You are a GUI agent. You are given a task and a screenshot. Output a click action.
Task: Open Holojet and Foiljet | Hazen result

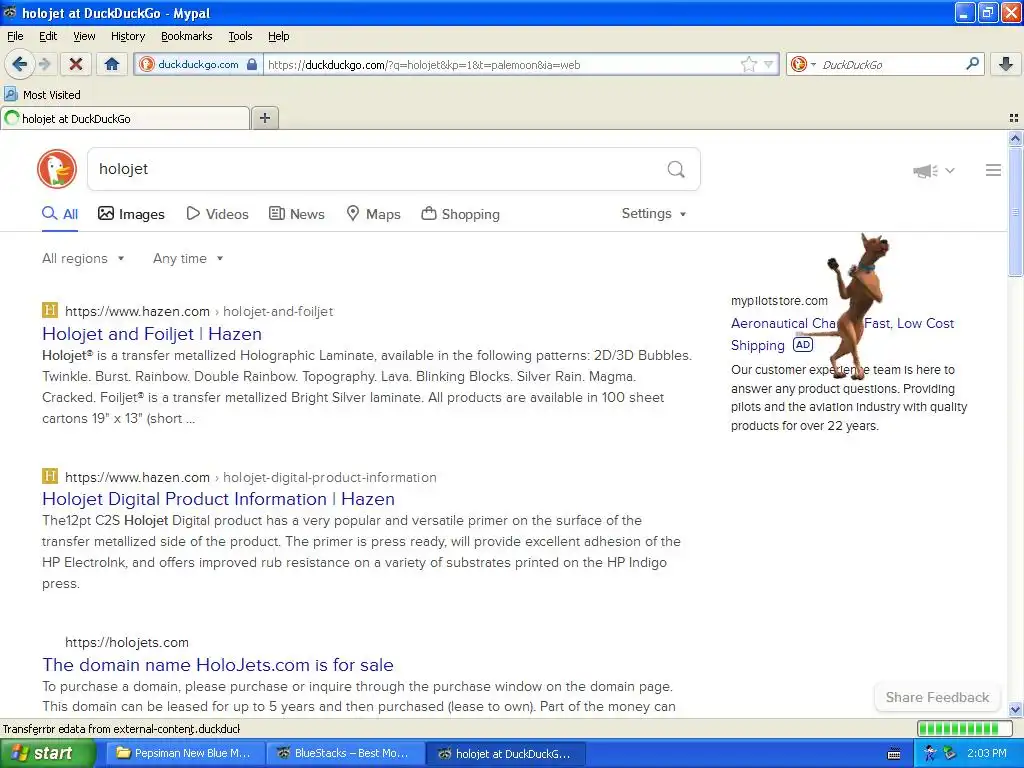coord(152,334)
